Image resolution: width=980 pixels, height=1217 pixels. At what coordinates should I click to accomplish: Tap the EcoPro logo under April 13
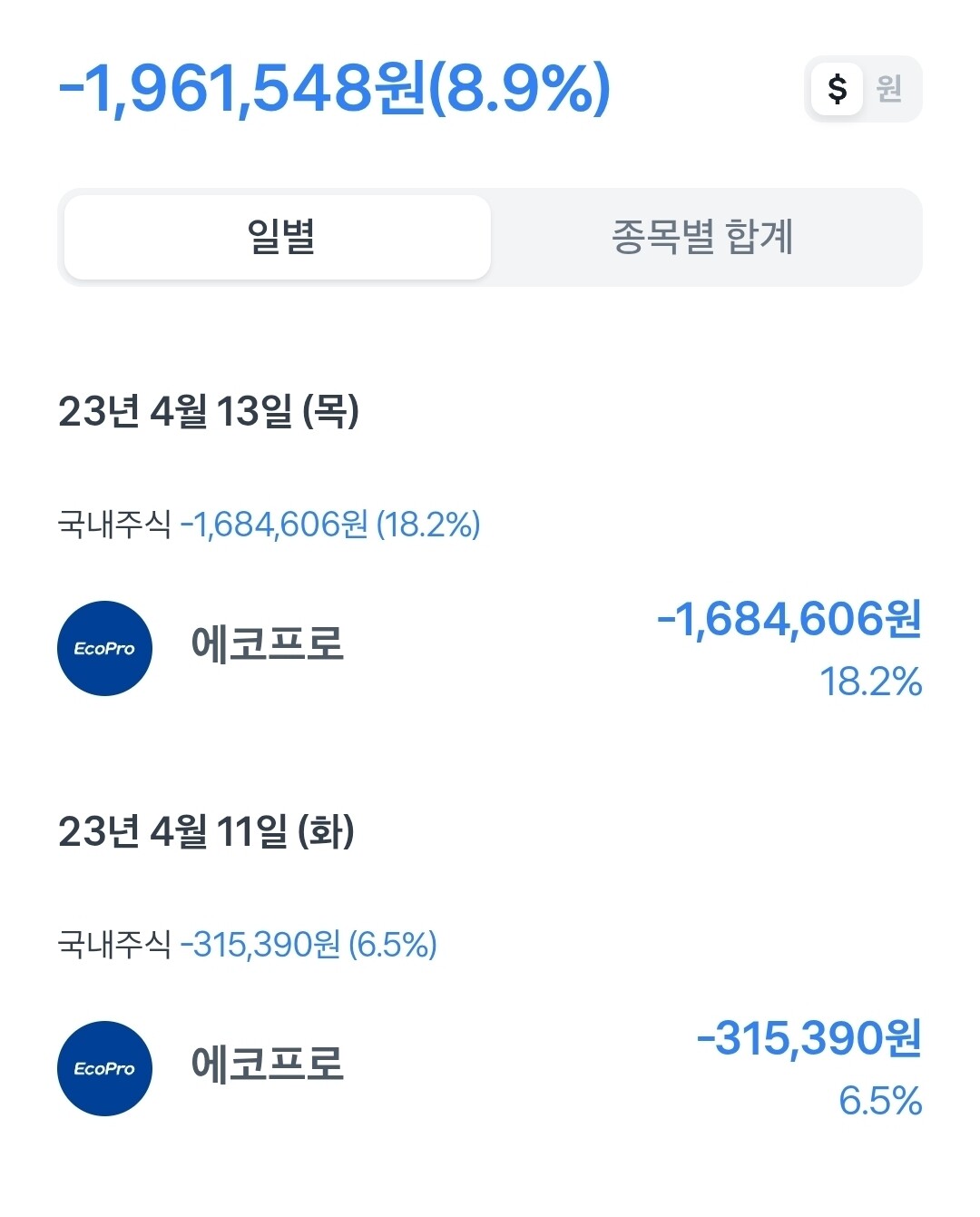(104, 648)
